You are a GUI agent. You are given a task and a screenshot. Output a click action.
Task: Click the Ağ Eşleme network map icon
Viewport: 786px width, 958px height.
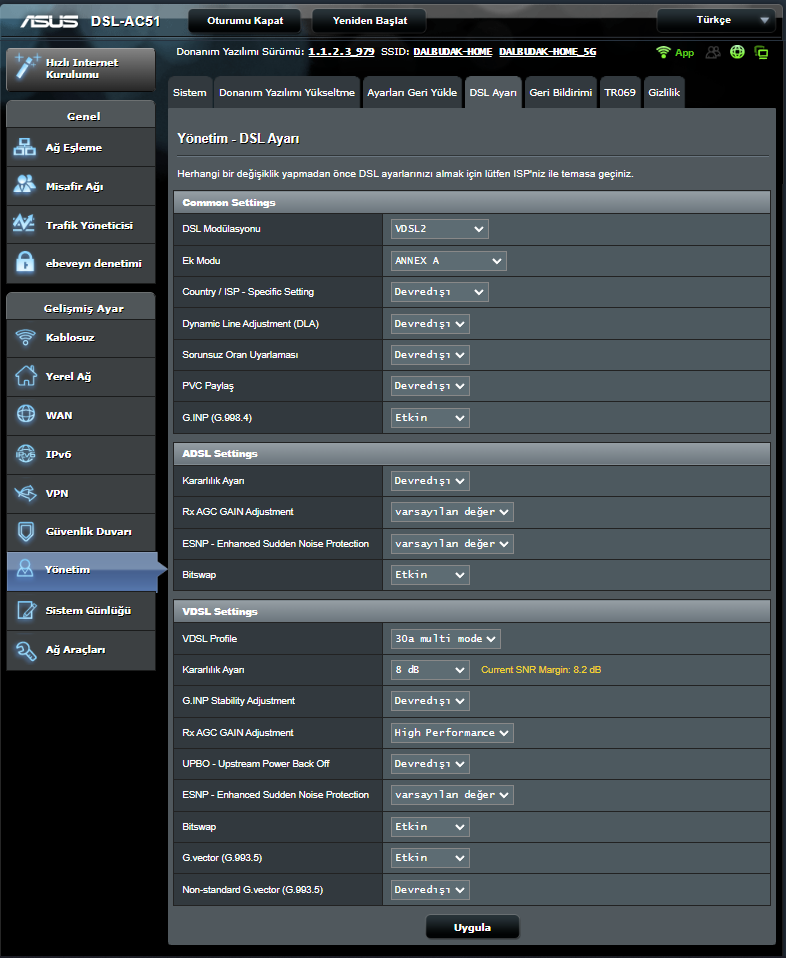(24, 147)
